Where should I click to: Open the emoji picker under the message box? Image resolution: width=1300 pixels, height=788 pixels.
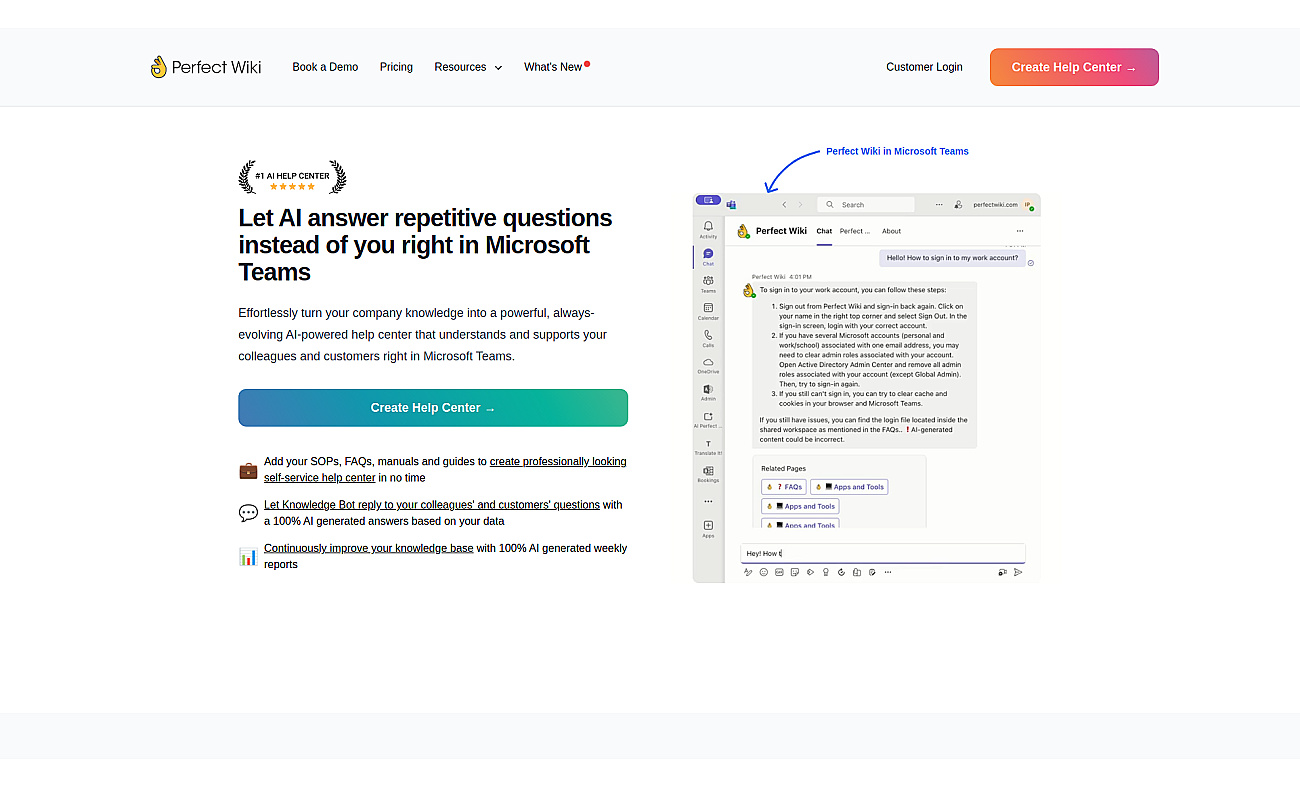click(x=763, y=572)
